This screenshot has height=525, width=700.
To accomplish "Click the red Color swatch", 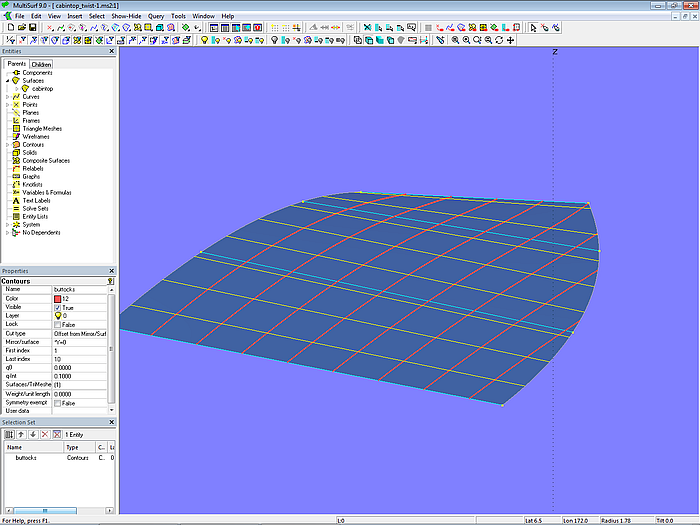I will click(57, 298).
